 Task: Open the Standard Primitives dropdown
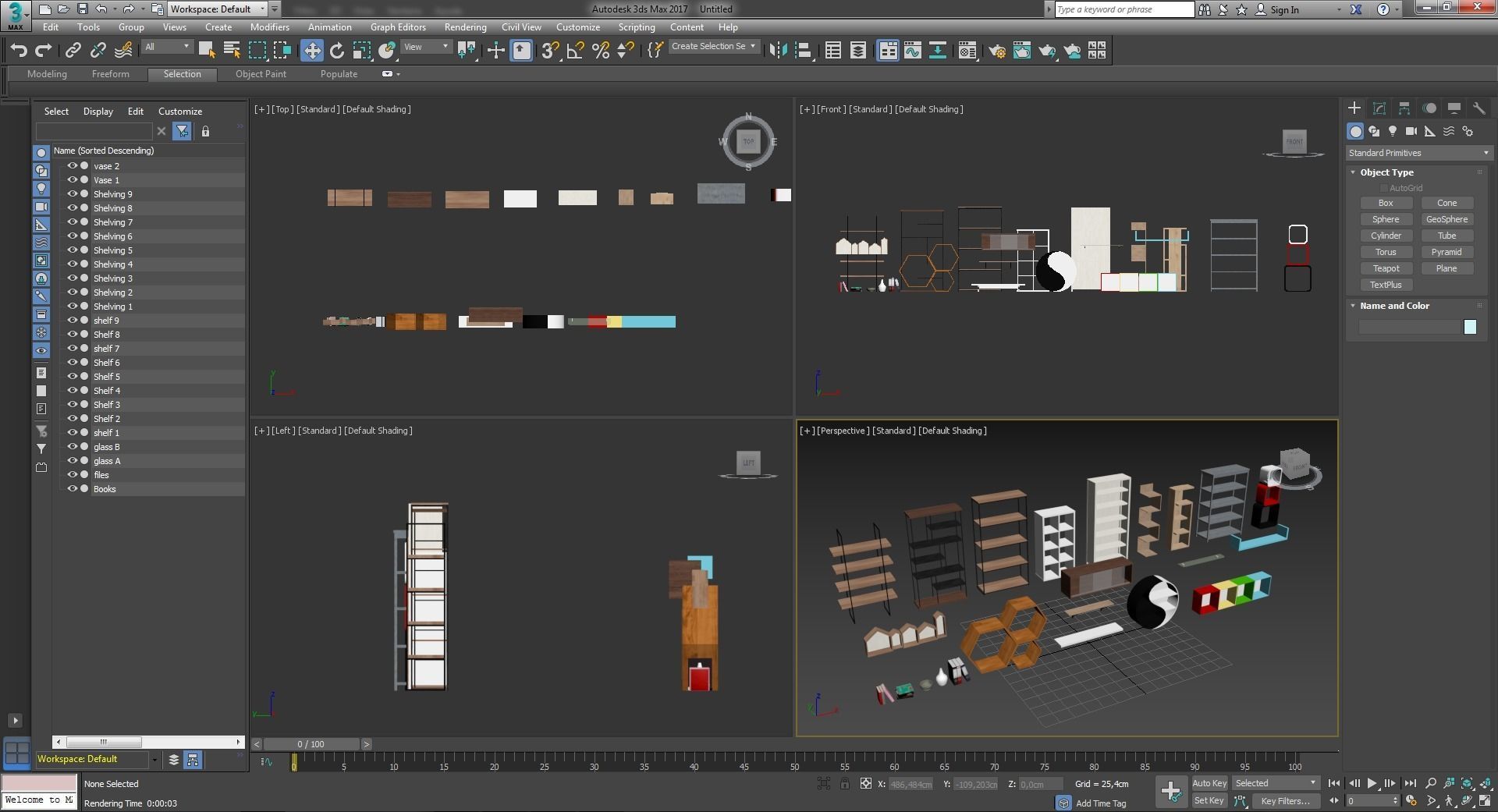[1418, 153]
